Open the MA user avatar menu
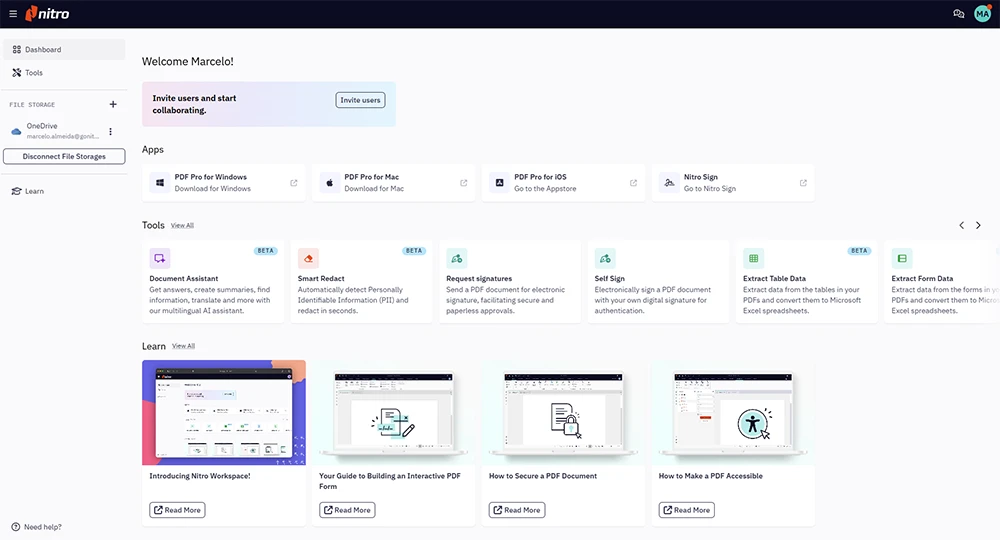 [982, 13]
